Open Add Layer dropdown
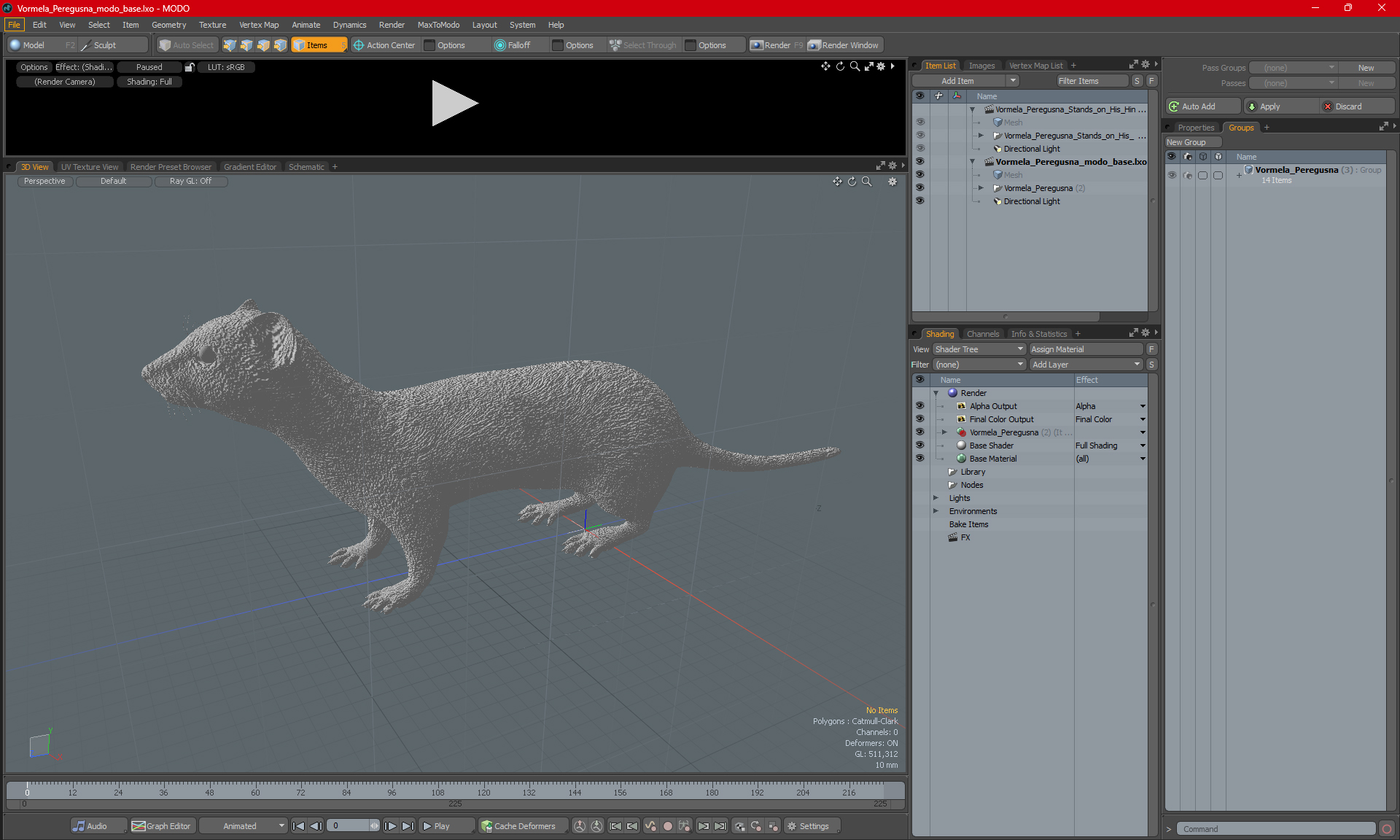This screenshot has width=1400, height=840. (1086, 365)
